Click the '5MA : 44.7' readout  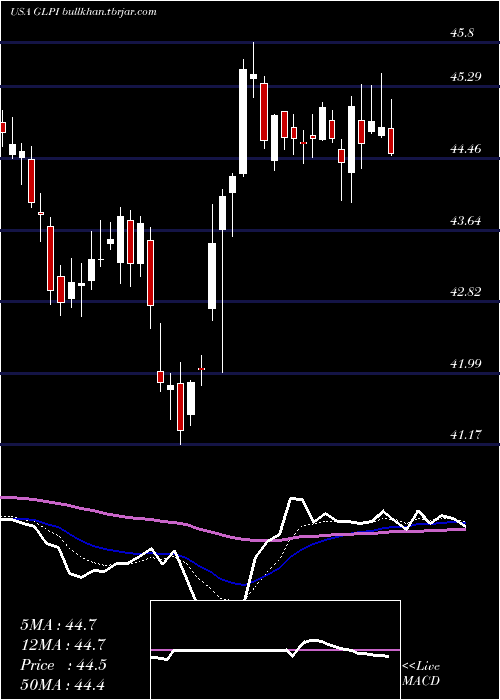pos(58,625)
